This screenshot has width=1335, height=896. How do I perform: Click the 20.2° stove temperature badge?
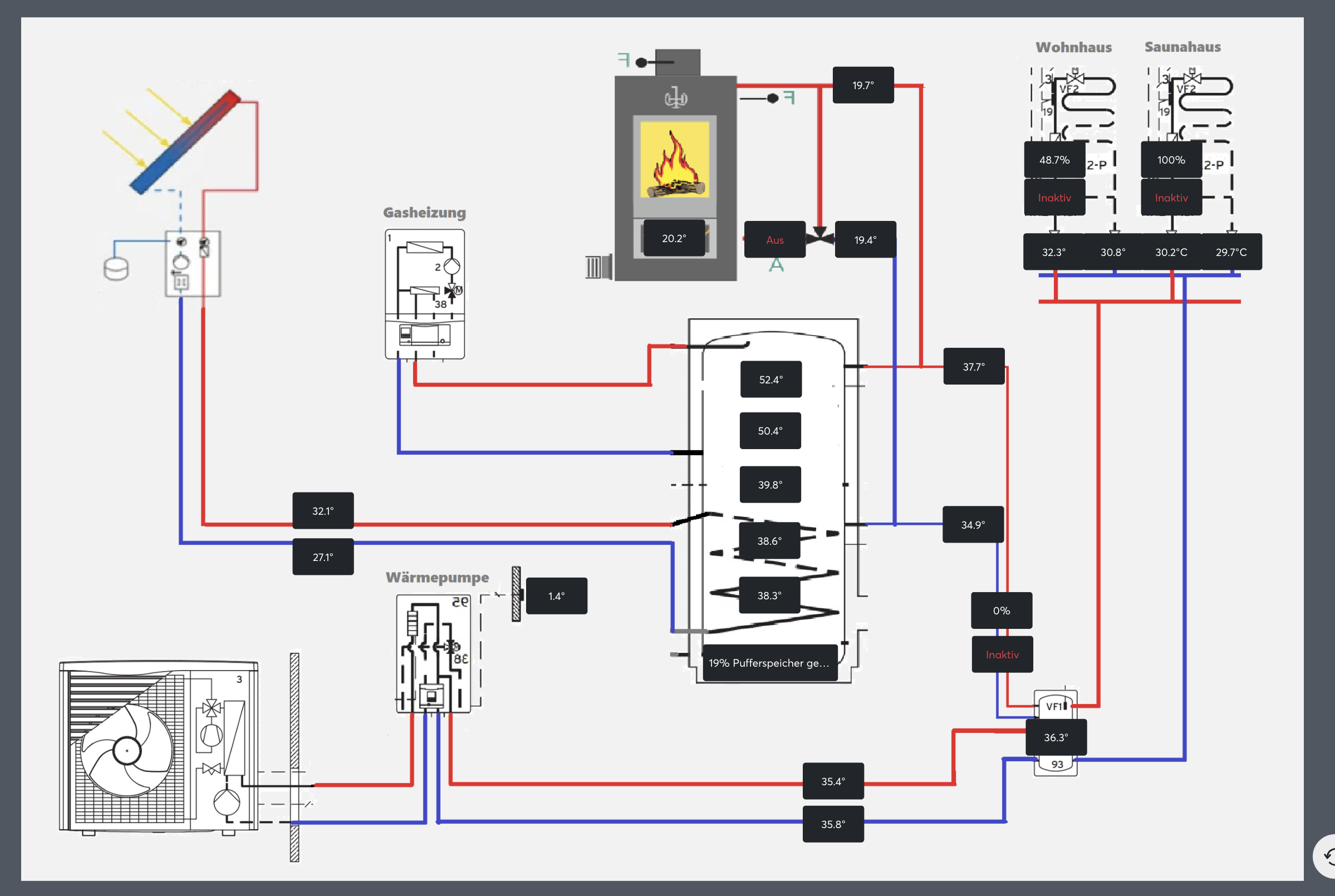click(674, 238)
